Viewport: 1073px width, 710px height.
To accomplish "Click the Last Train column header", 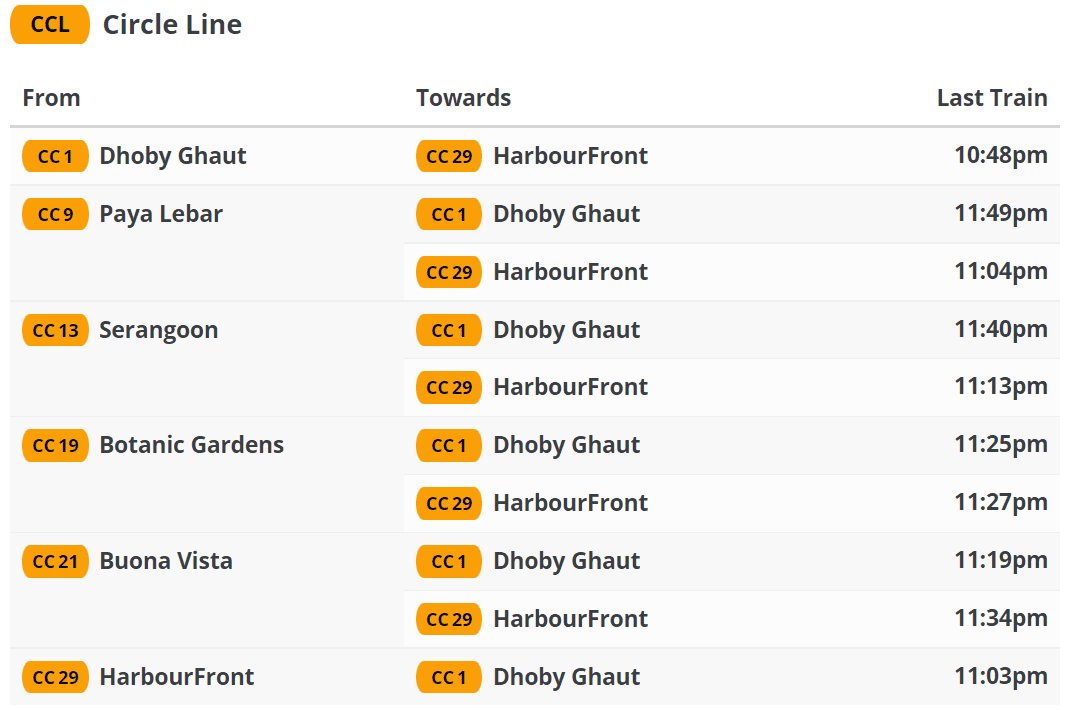I will pos(991,98).
